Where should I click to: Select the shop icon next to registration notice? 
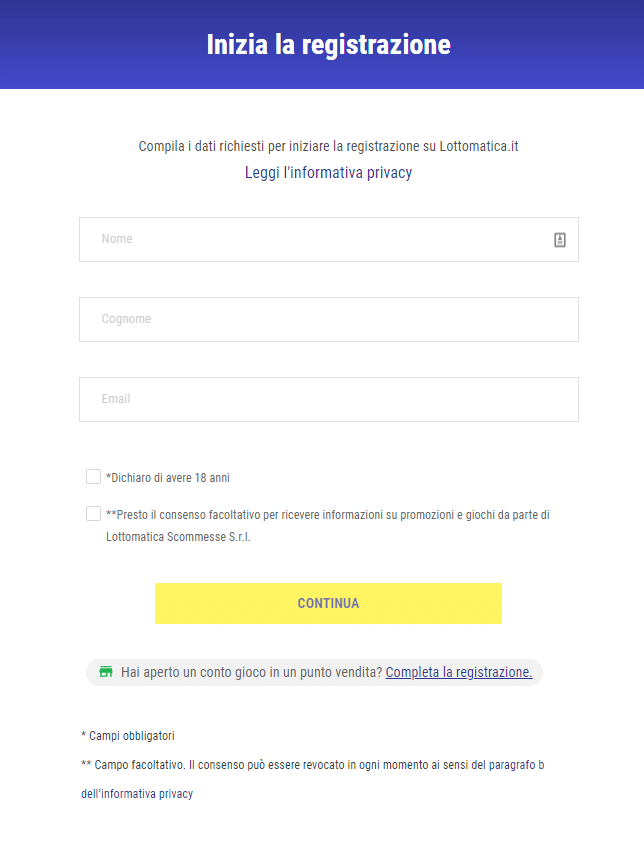[107, 672]
